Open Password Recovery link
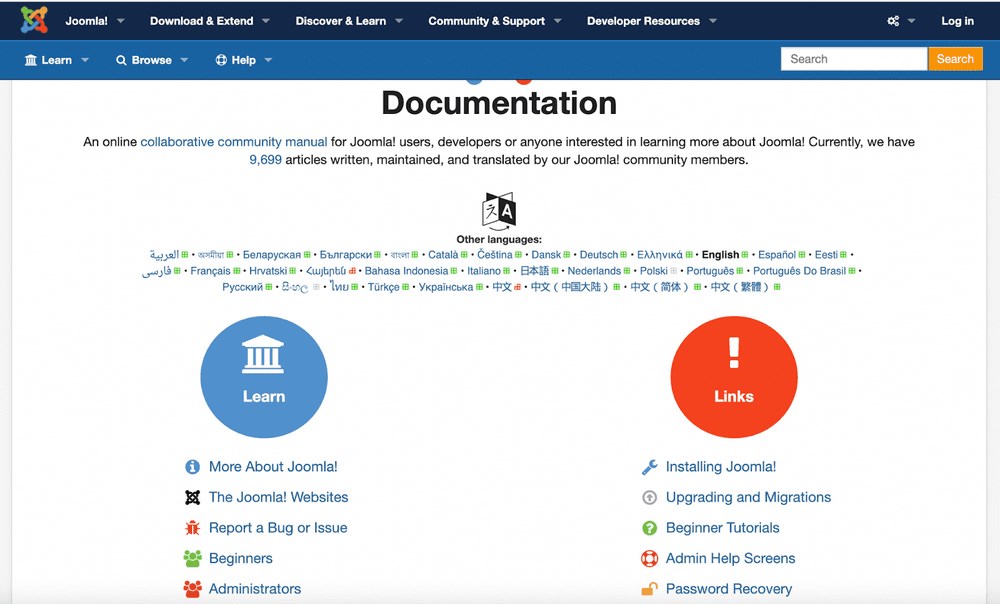The height and width of the screenshot is (604, 1000). (729, 589)
